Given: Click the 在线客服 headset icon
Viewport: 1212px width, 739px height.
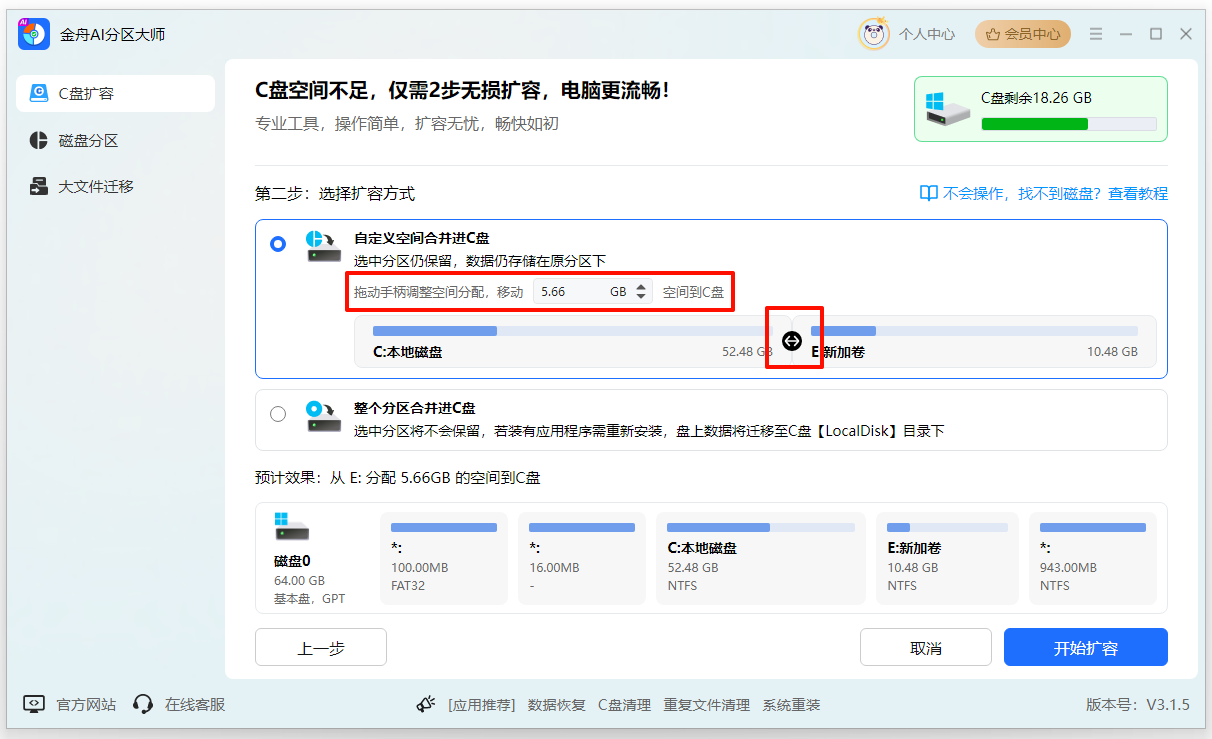Looking at the screenshot, I should [142, 704].
